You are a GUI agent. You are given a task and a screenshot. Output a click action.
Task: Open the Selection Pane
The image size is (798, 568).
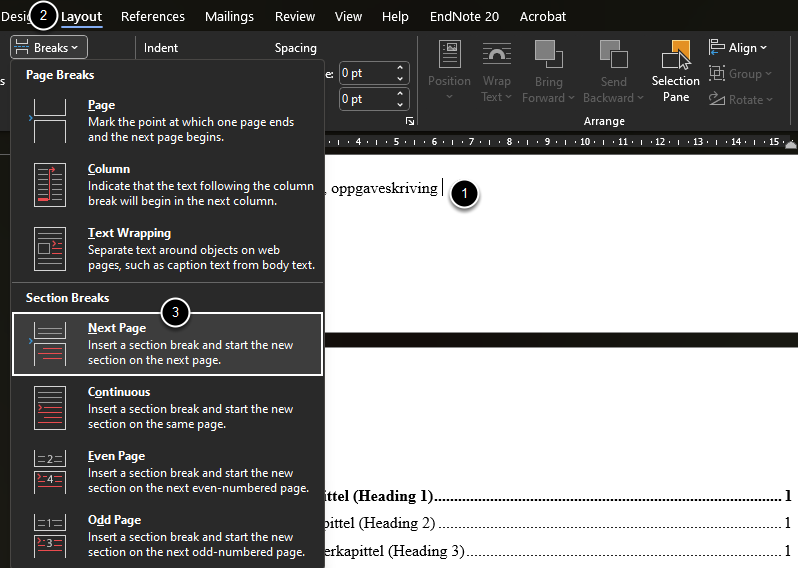(x=675, y=70)
